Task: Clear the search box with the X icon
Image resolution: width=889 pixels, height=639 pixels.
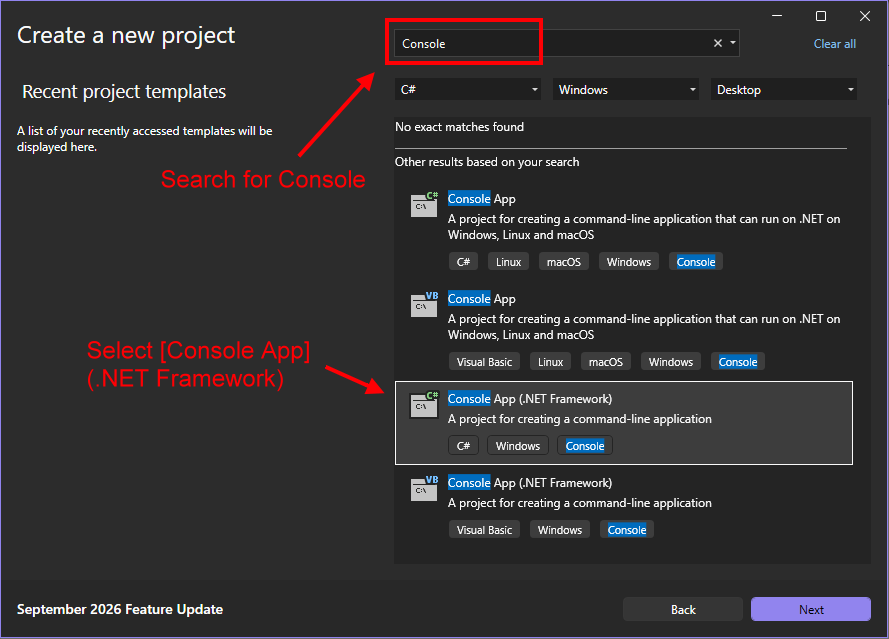Action: tap(718, 43)
